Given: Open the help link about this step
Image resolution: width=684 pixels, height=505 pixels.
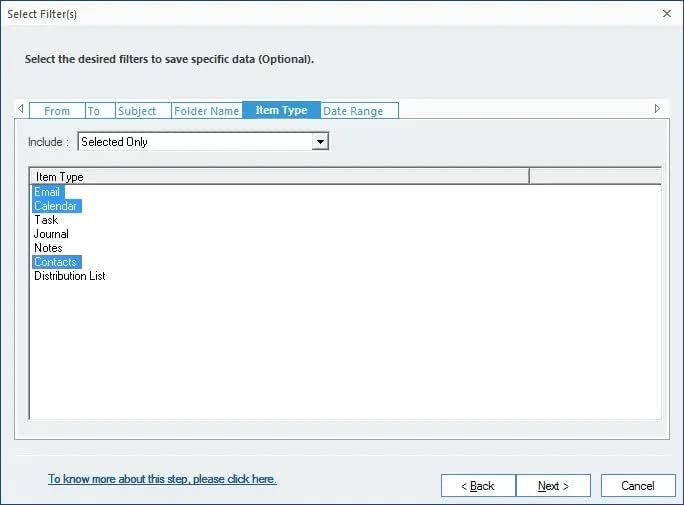Looking at the screenshot, I should [162, 479].
